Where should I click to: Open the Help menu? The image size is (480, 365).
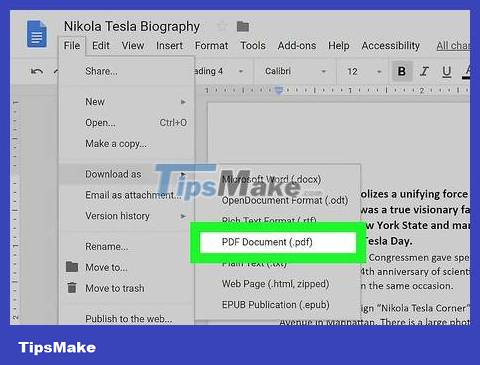339,45
